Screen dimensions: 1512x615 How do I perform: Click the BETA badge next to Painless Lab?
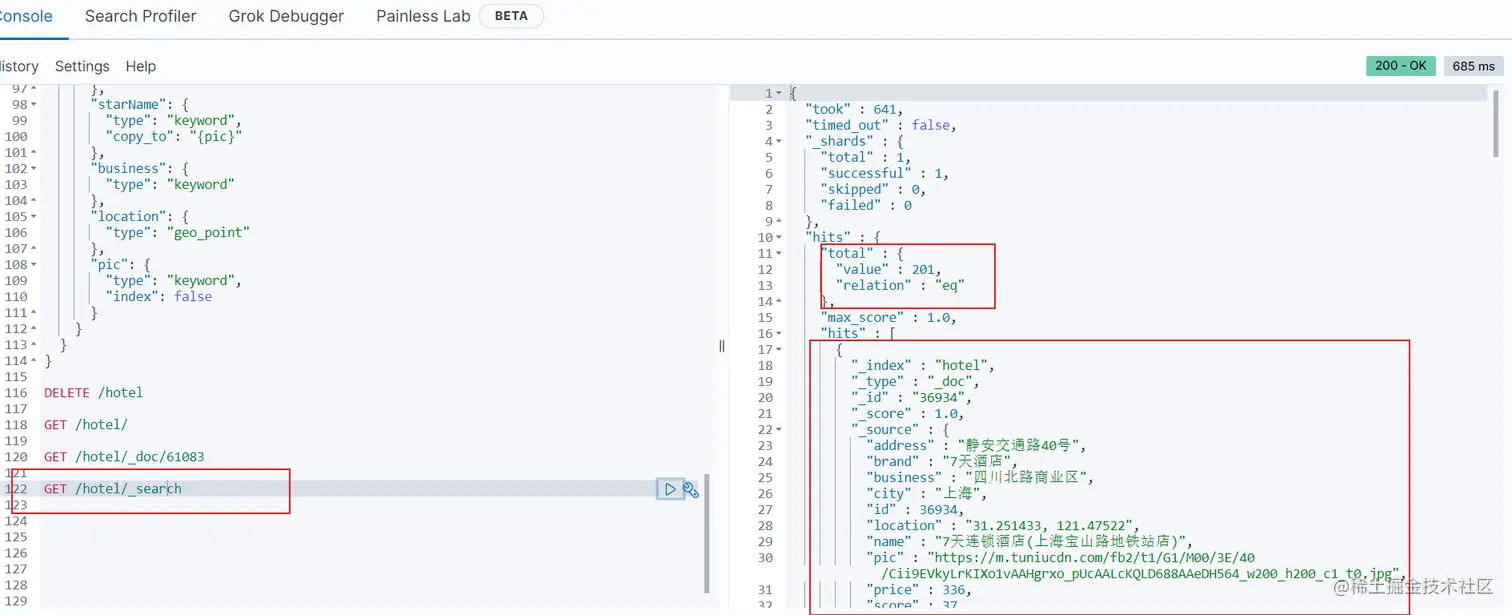coord(511,16)
